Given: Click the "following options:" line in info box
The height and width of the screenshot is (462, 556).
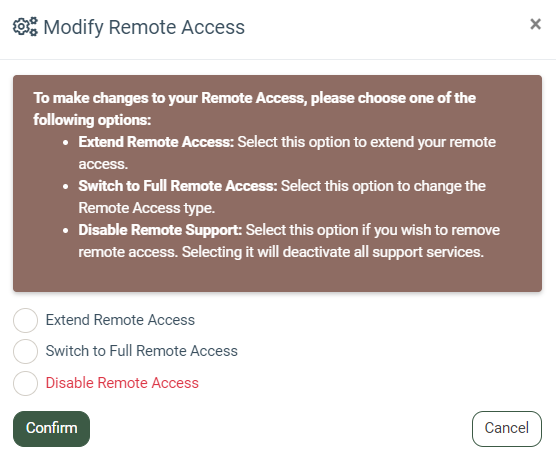Looking at the screenshot, I should 92,120.
